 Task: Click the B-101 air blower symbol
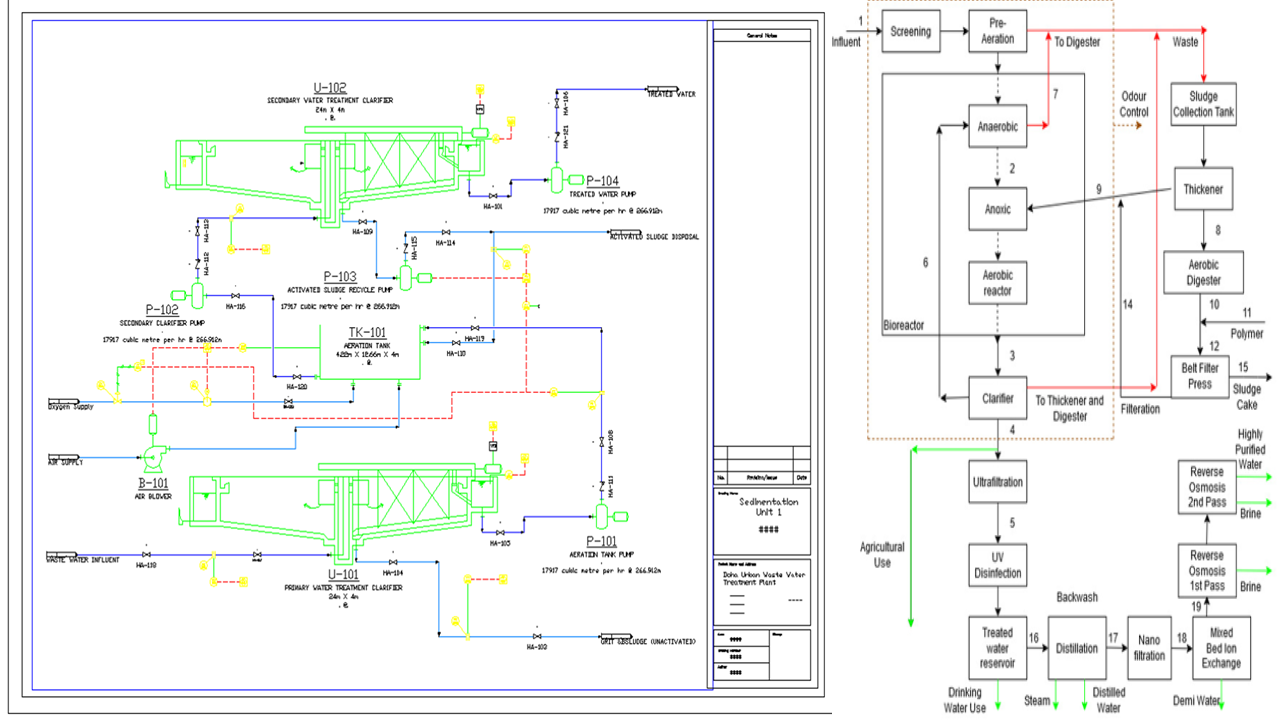153,459
